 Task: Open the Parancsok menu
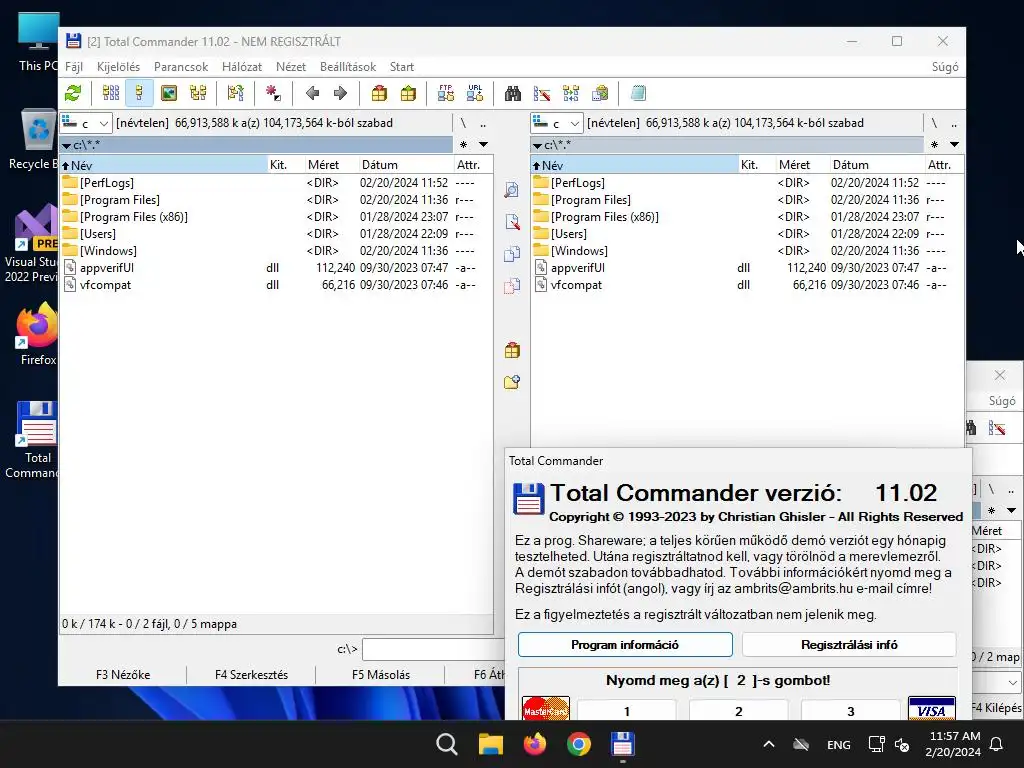coord(181,67)
